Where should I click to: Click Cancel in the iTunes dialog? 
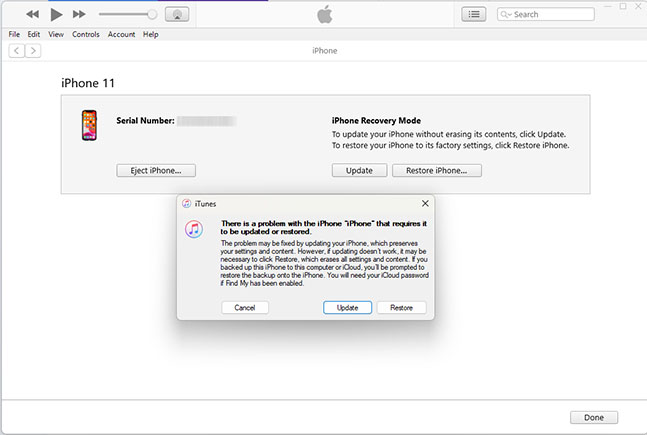245,307
